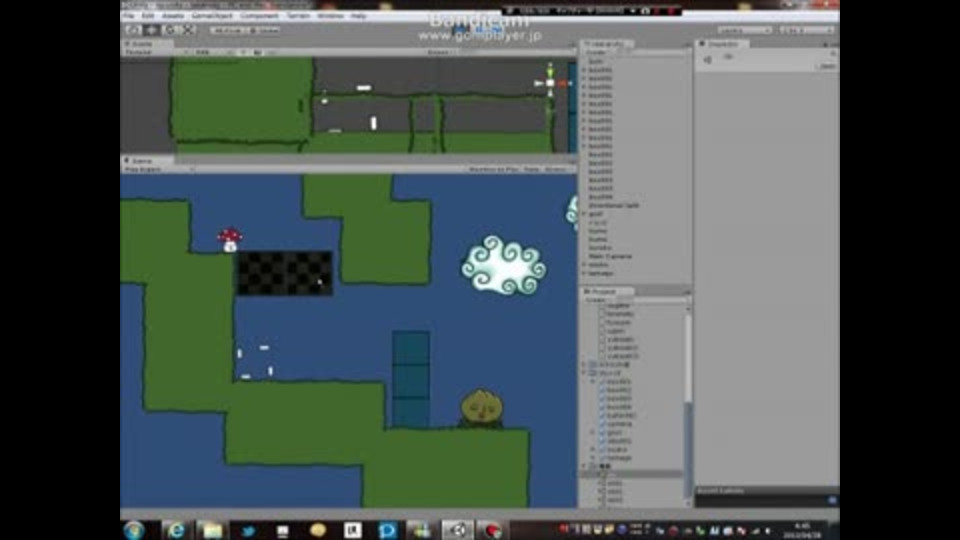Toggle Maximize on Play in Game view
Viewport: 960px width, 540px height.
[493, 170]
